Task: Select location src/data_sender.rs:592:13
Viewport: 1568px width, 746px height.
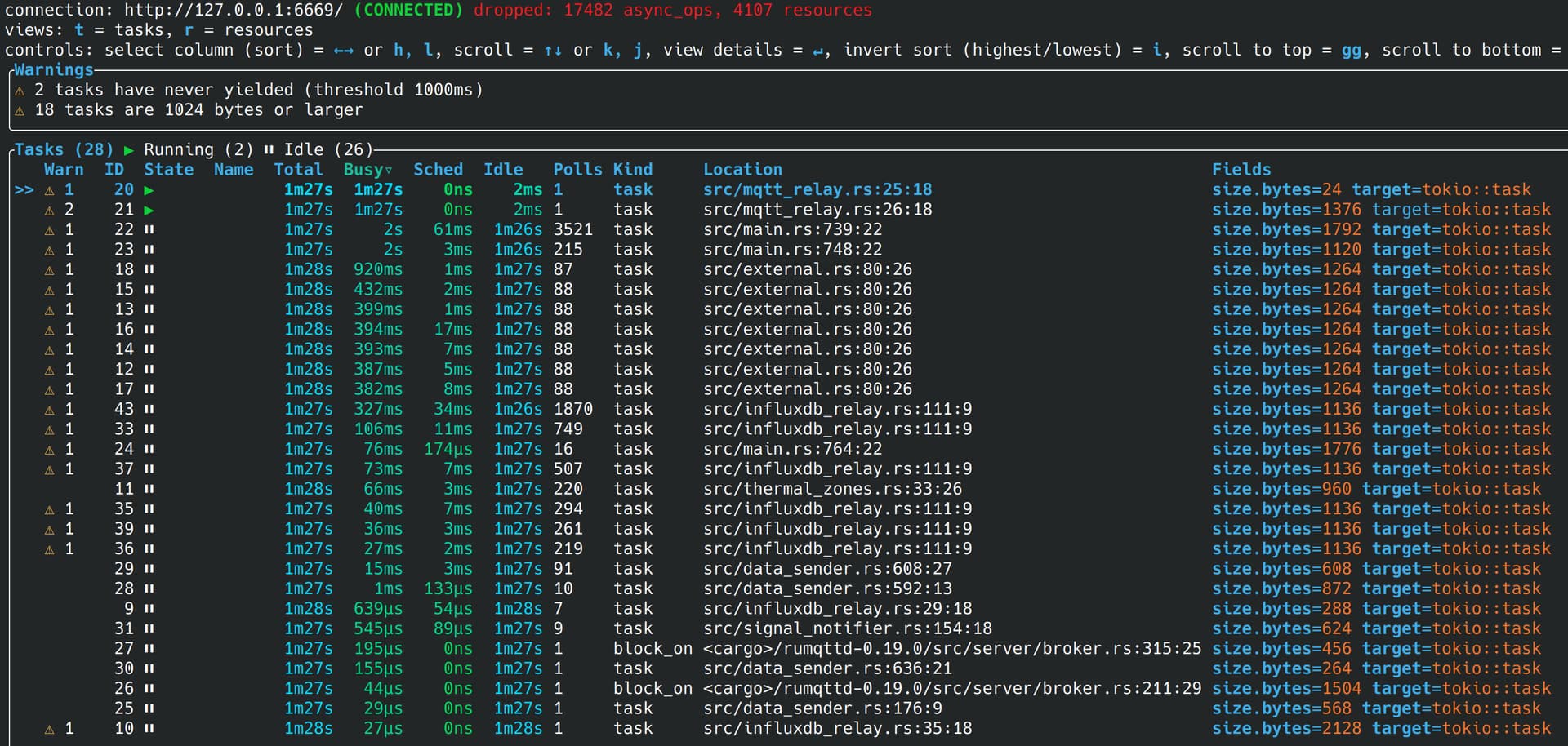Action: tap(827, 589)
